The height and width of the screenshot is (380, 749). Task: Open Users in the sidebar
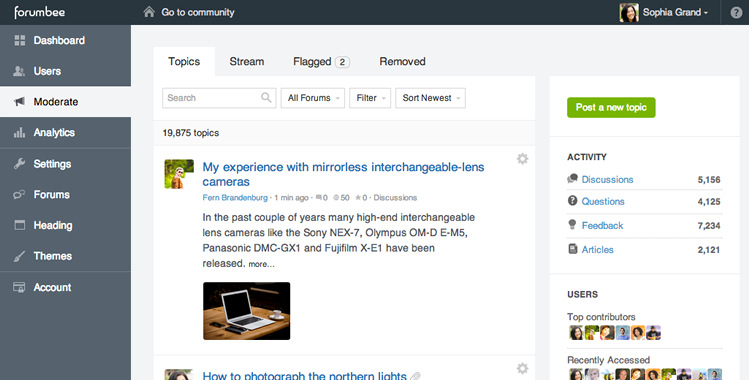coord(65,71)
